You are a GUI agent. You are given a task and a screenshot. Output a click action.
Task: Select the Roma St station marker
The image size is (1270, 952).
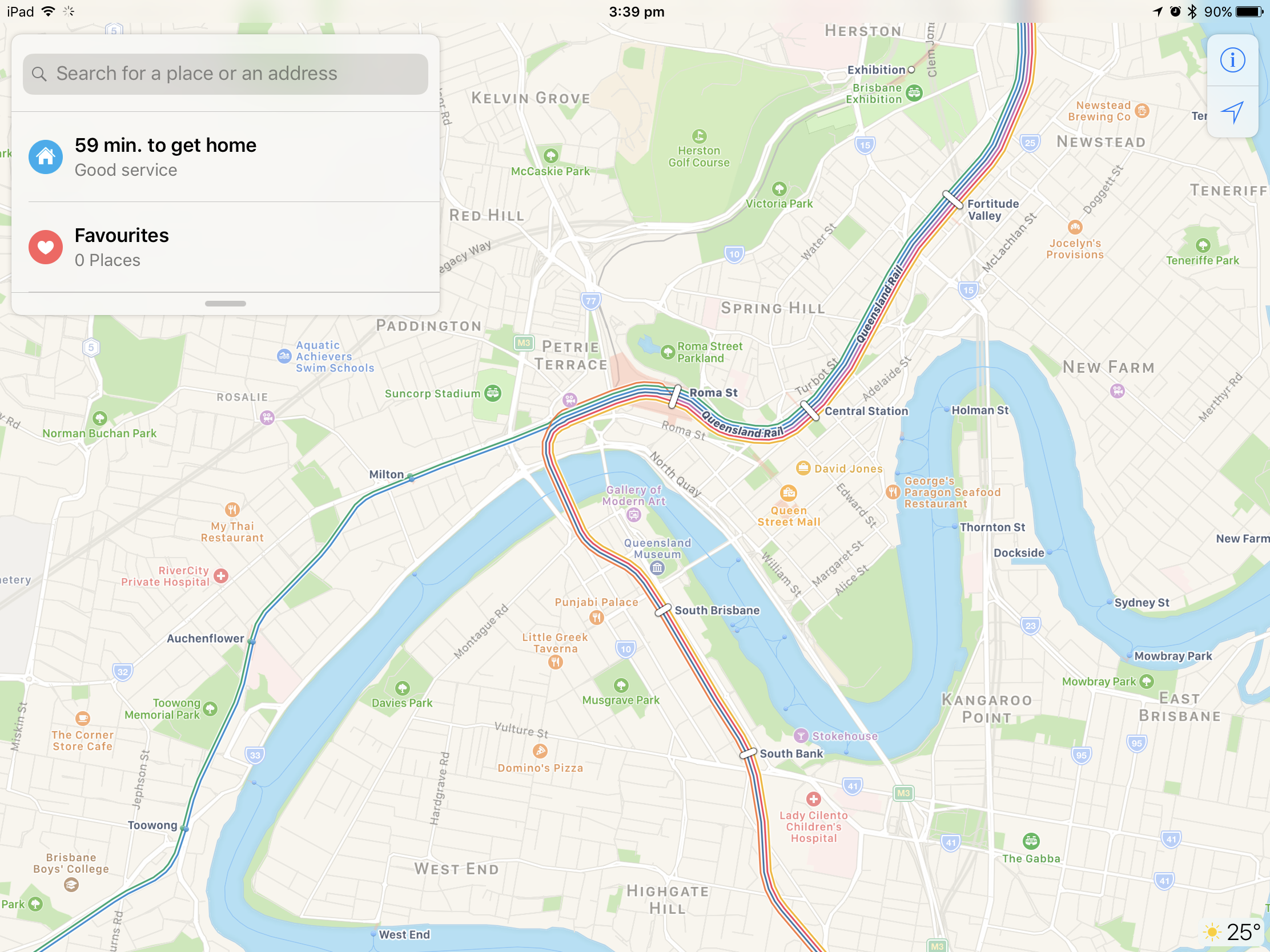[x=676, y=396]
